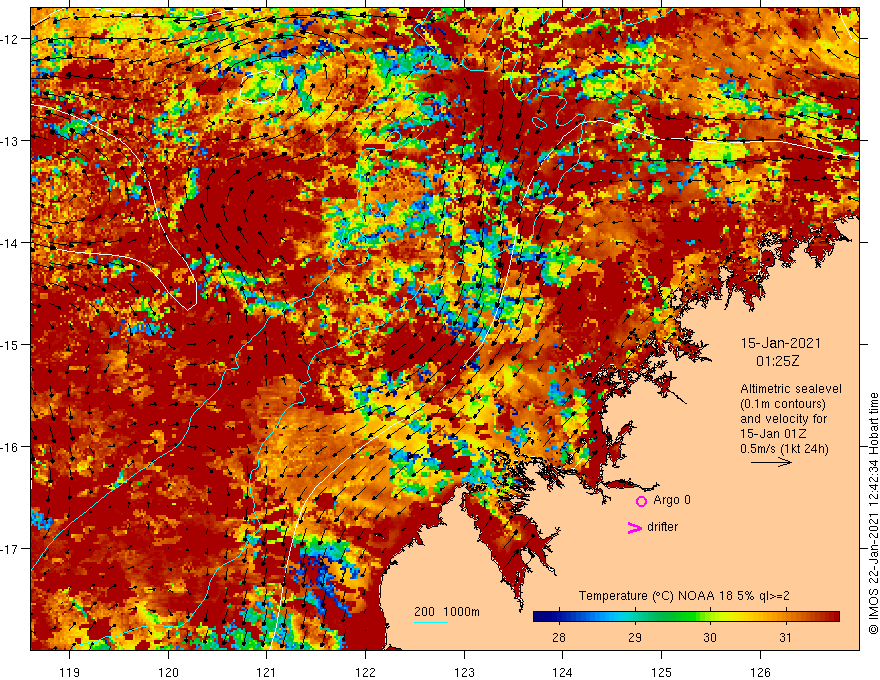Click the 'Altimetric sealevel' caption text
This screenshot has height=680, width=880.
(x=791, y=389)
